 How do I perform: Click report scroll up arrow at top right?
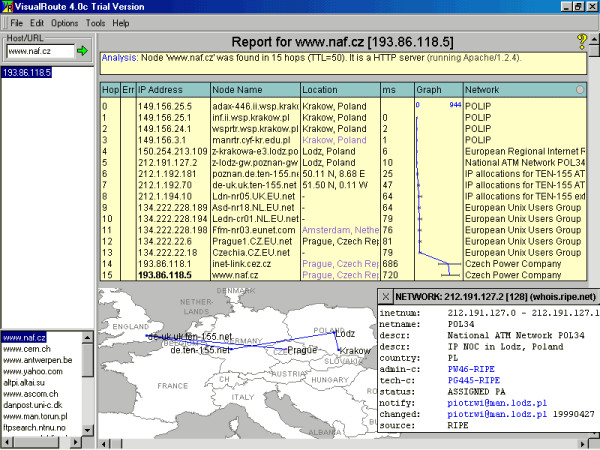(594, 39)
